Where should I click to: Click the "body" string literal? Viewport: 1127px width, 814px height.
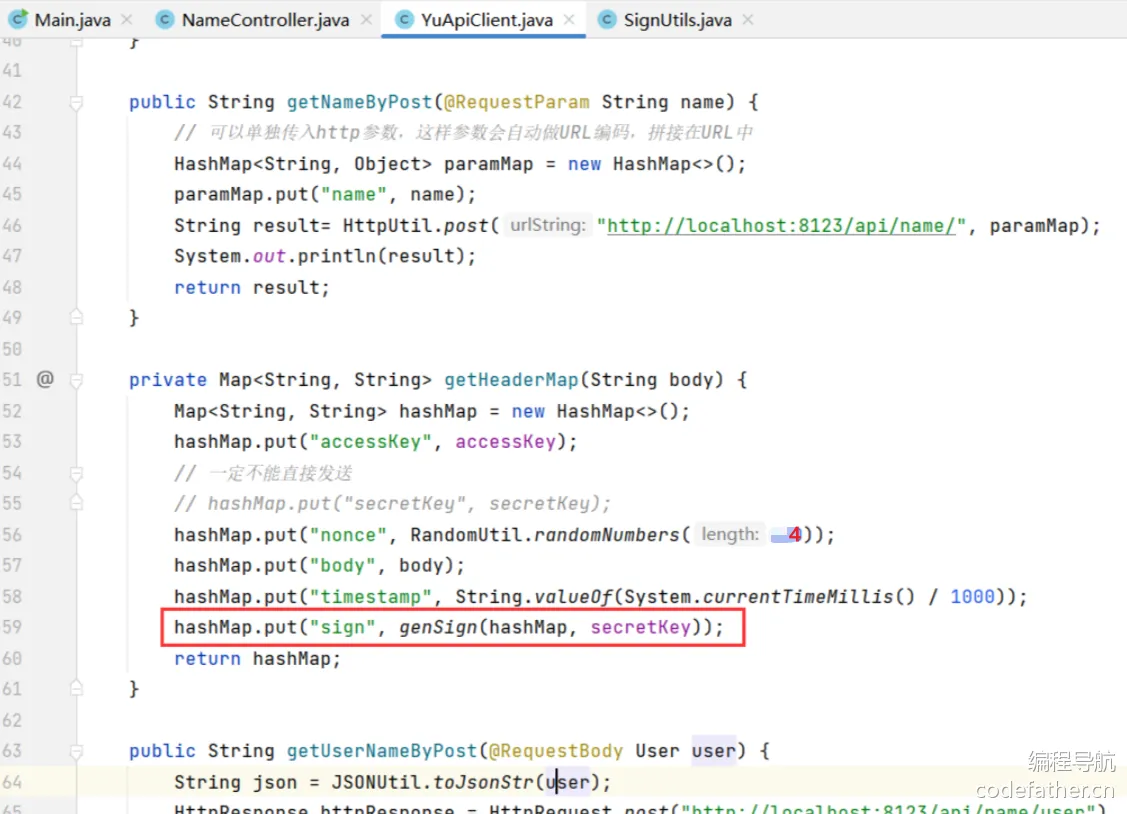343,565
